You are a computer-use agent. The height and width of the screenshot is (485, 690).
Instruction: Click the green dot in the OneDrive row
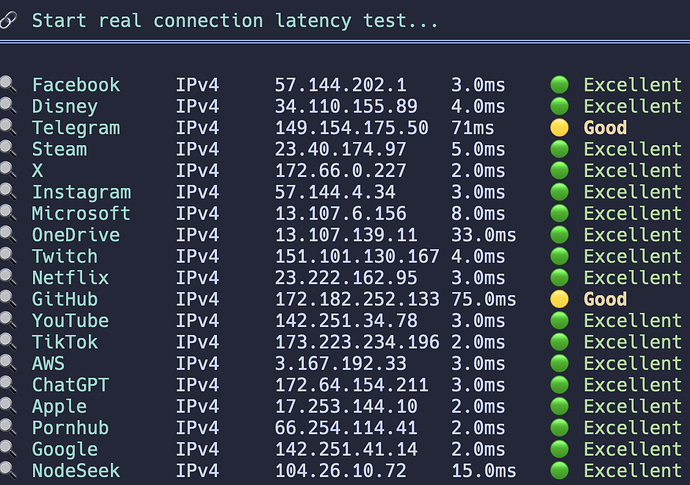559,235
